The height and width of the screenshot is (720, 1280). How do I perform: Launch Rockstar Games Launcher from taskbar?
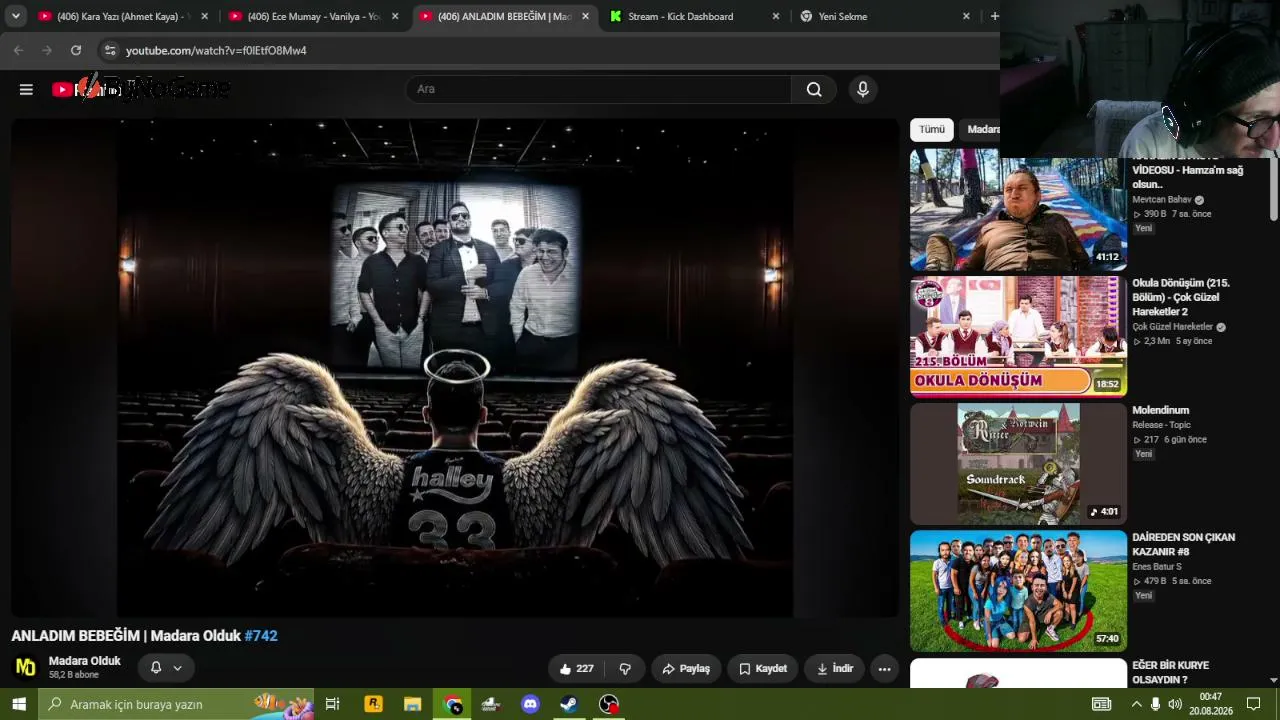point(373,704)
